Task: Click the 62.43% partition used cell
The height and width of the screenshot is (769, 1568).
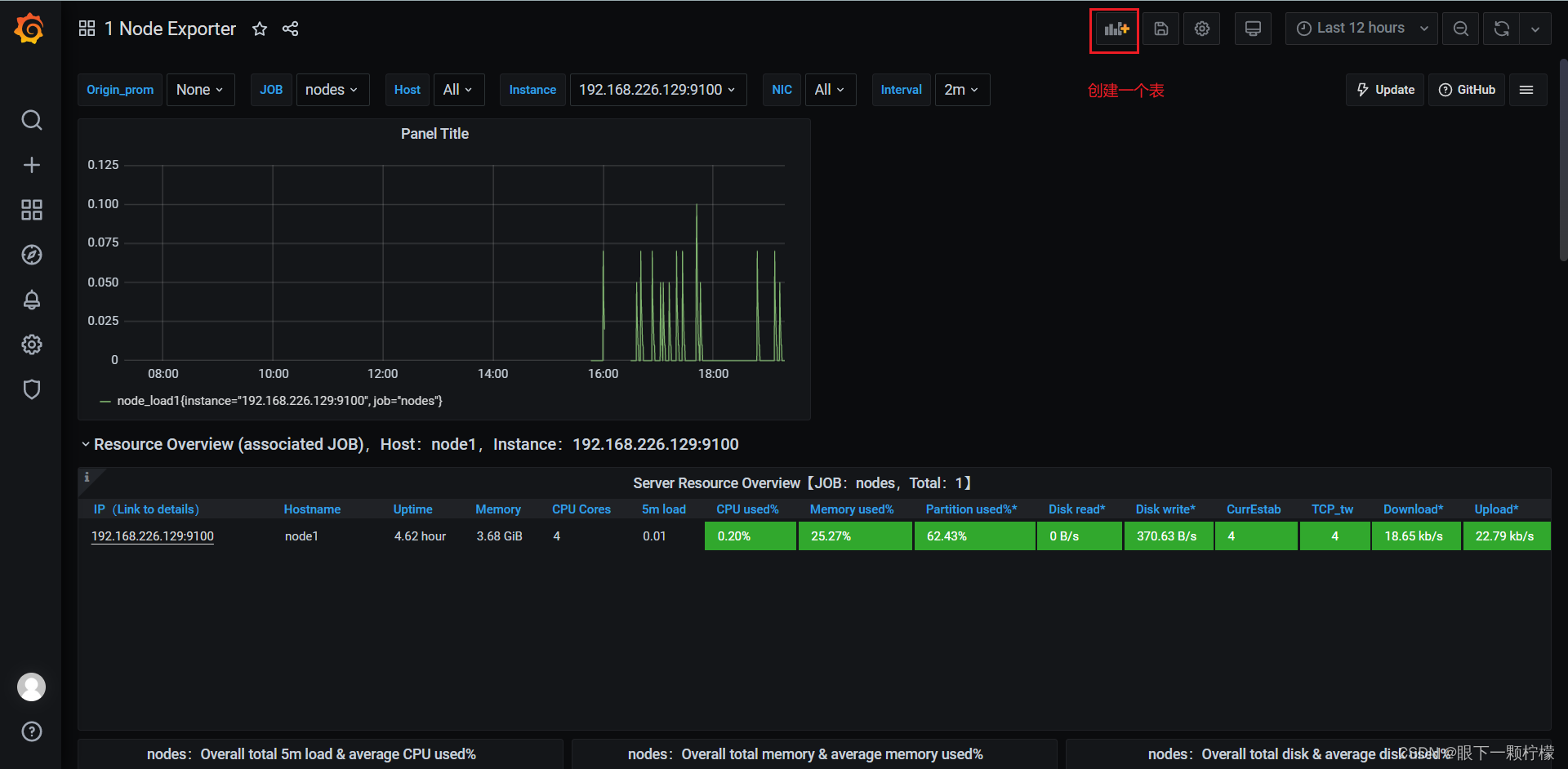Action: [975, 536]
